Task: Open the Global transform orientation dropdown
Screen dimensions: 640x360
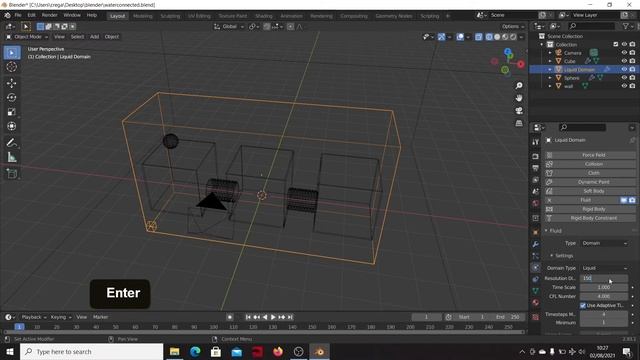Action: 229,27
